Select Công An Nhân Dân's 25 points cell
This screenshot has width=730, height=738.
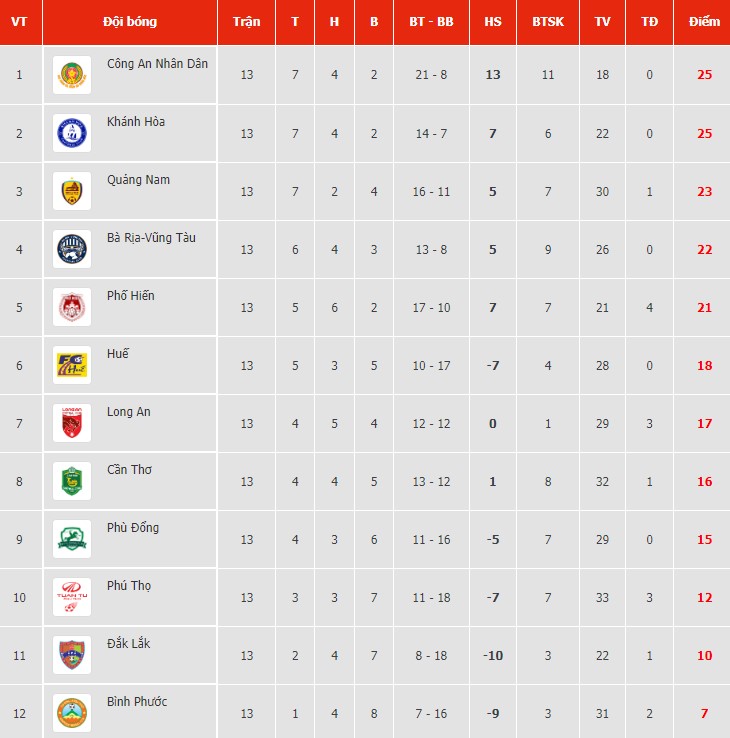point(704,75)
